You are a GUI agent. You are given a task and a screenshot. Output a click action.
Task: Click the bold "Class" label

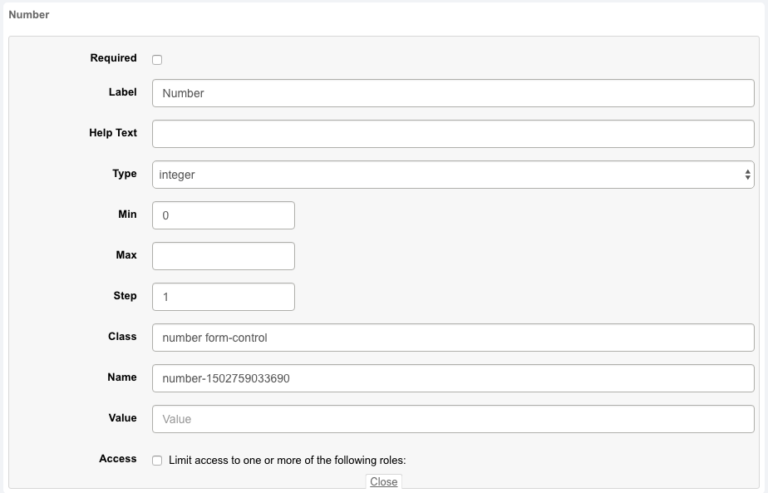coord(122,336)
